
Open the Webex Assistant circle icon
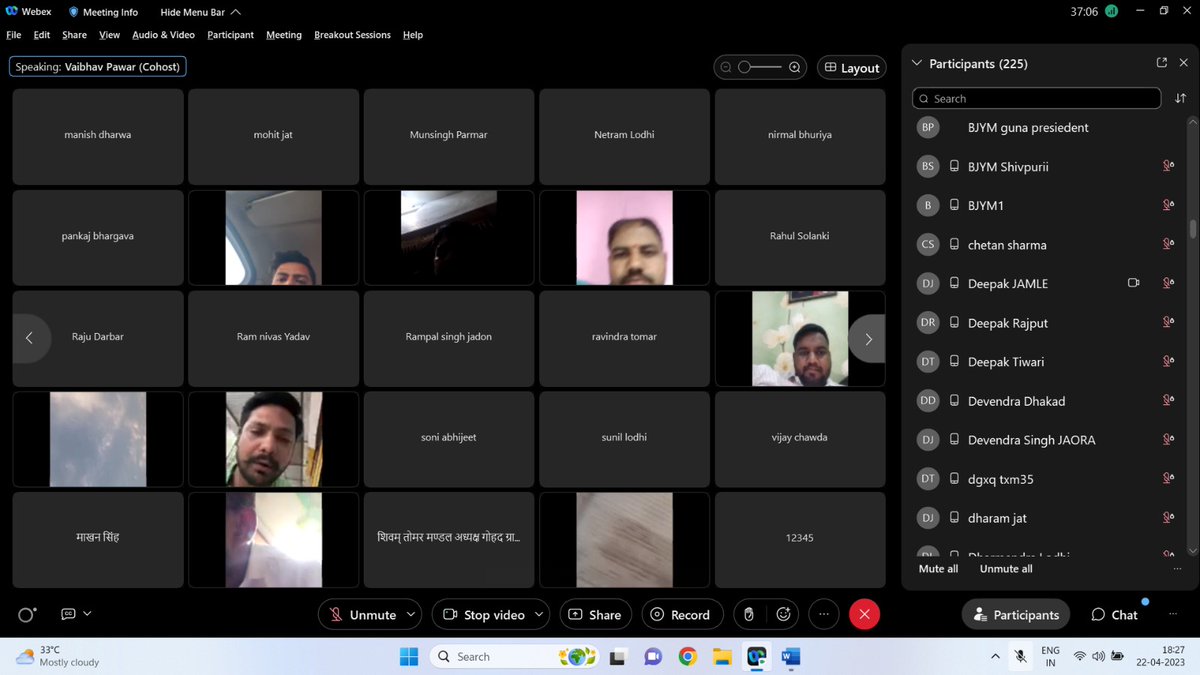click(x=27, y=615)
